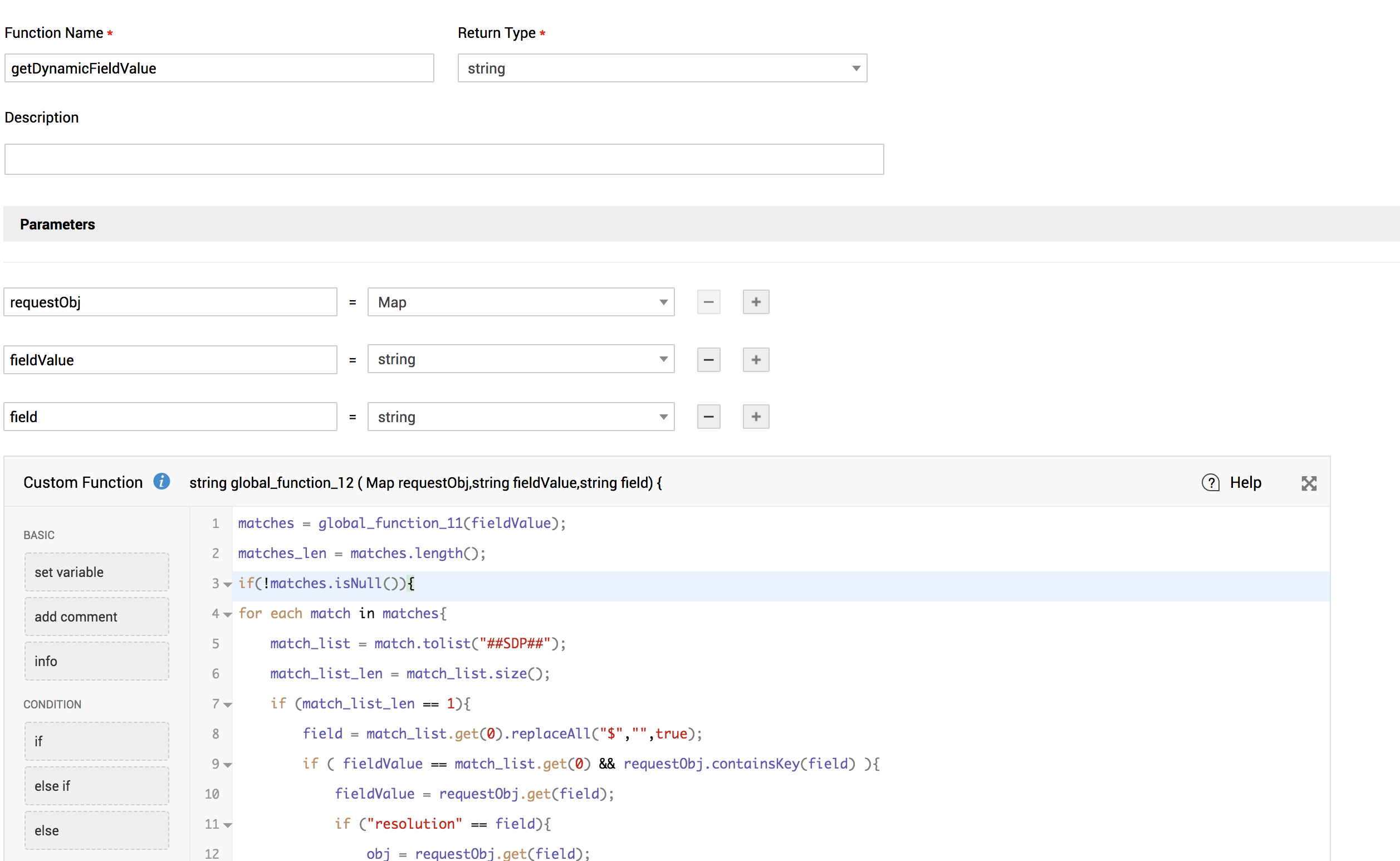Fold the if block on line 7
The height and width of the screenshot is (861, 1400).
click(228, 705)
